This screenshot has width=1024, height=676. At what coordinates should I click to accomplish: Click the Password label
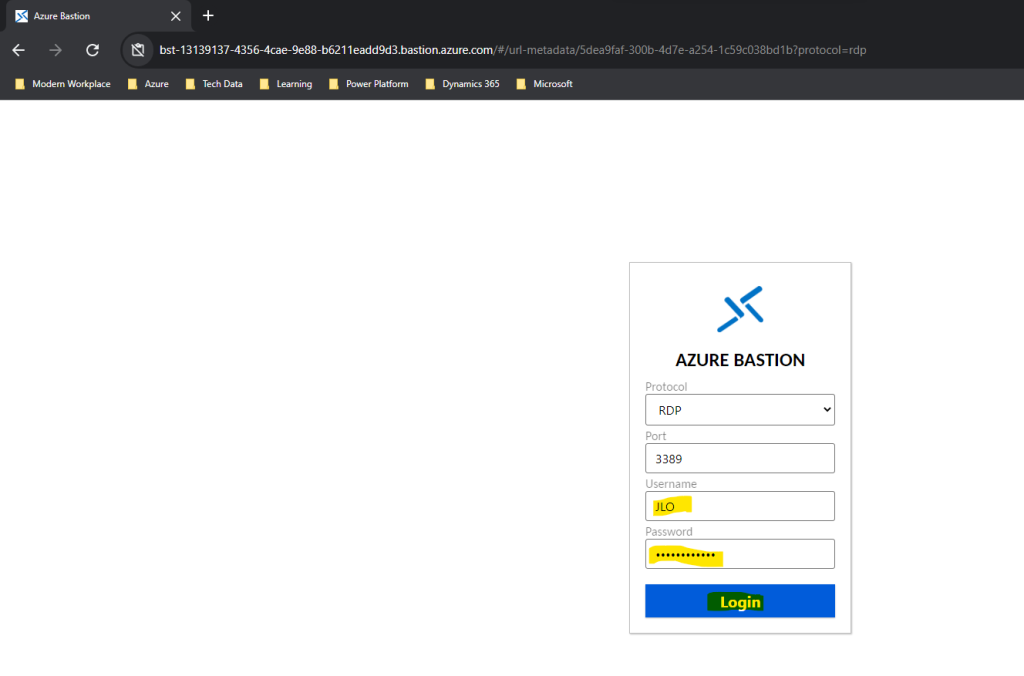click(x=669, y=532)
